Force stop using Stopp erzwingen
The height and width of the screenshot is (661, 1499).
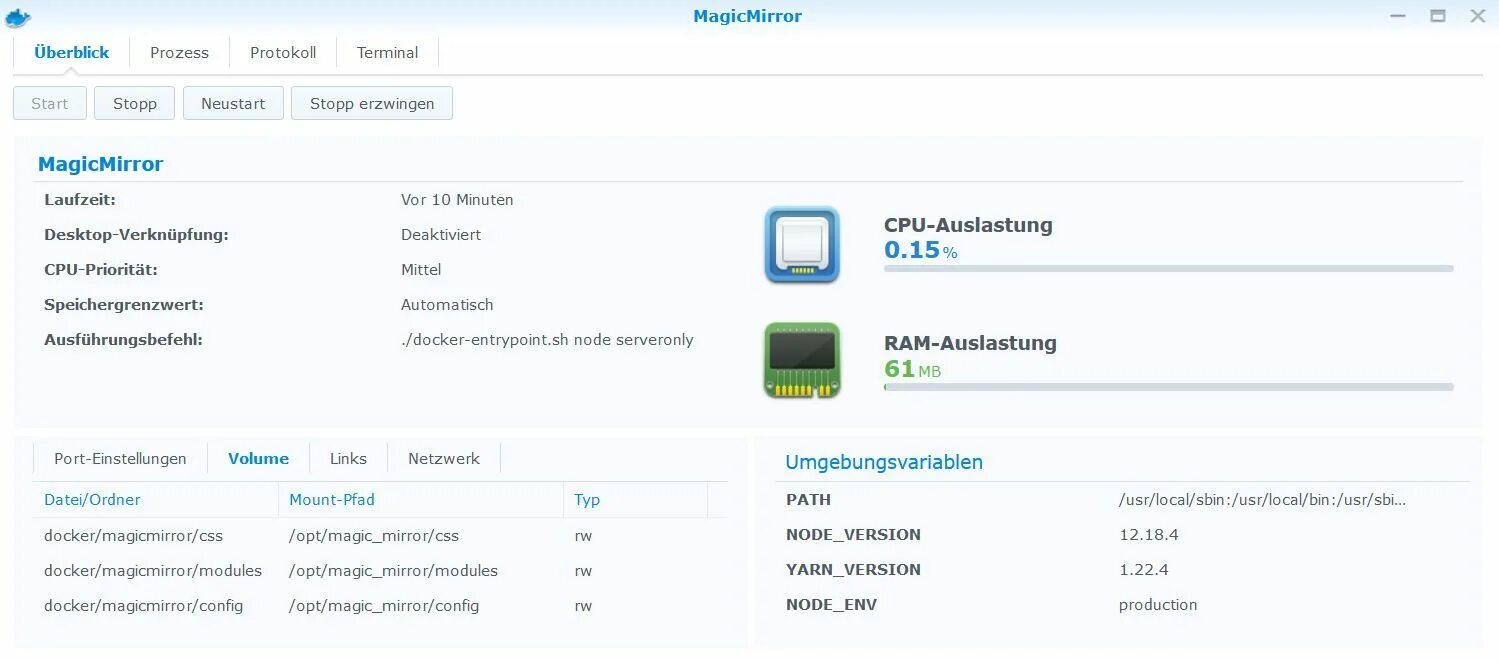pyautogui.click(x=371, y=102)
